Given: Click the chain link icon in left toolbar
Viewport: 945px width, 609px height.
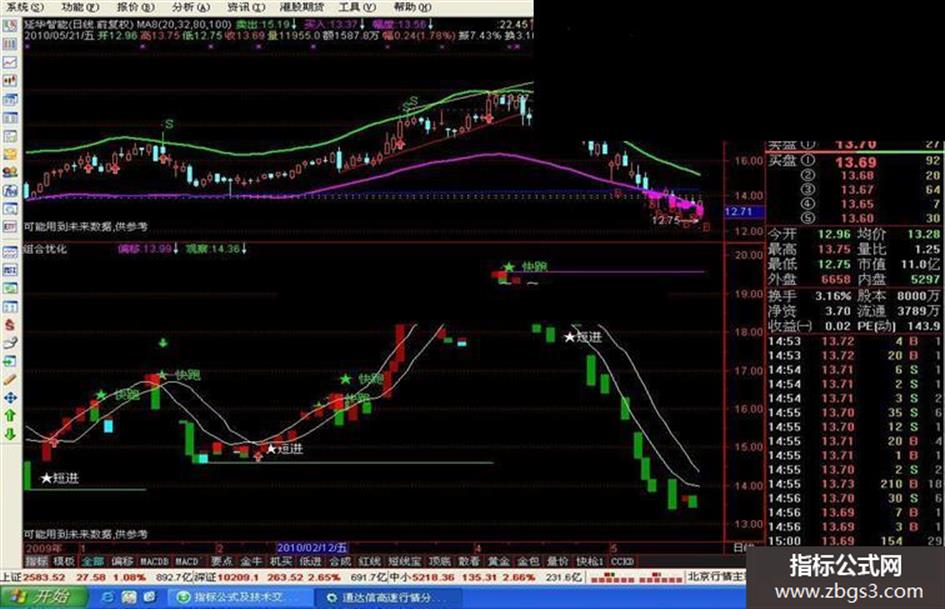Looking at the screenshot, I should click(10, 343).
